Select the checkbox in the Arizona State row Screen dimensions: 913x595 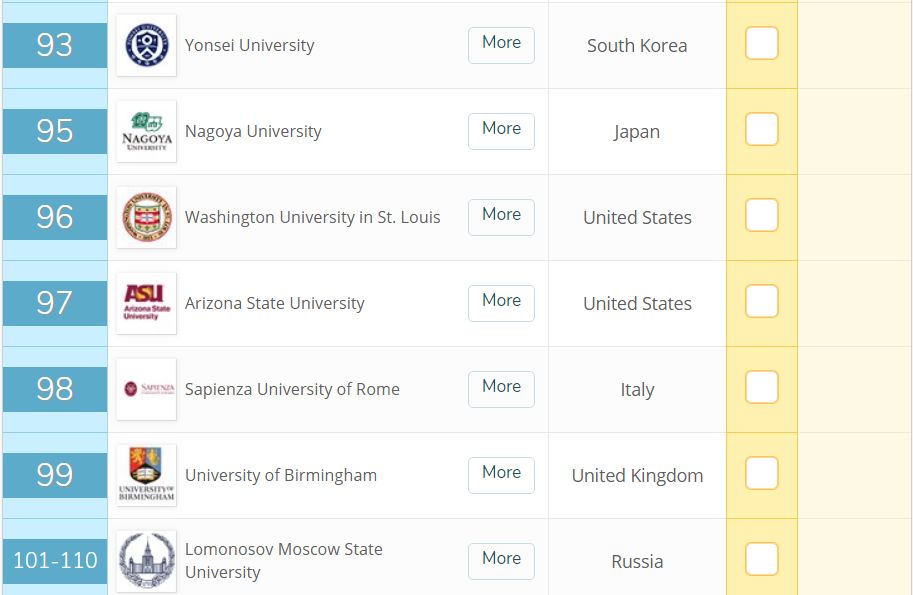pyautogui.click(x=762, y=301)
